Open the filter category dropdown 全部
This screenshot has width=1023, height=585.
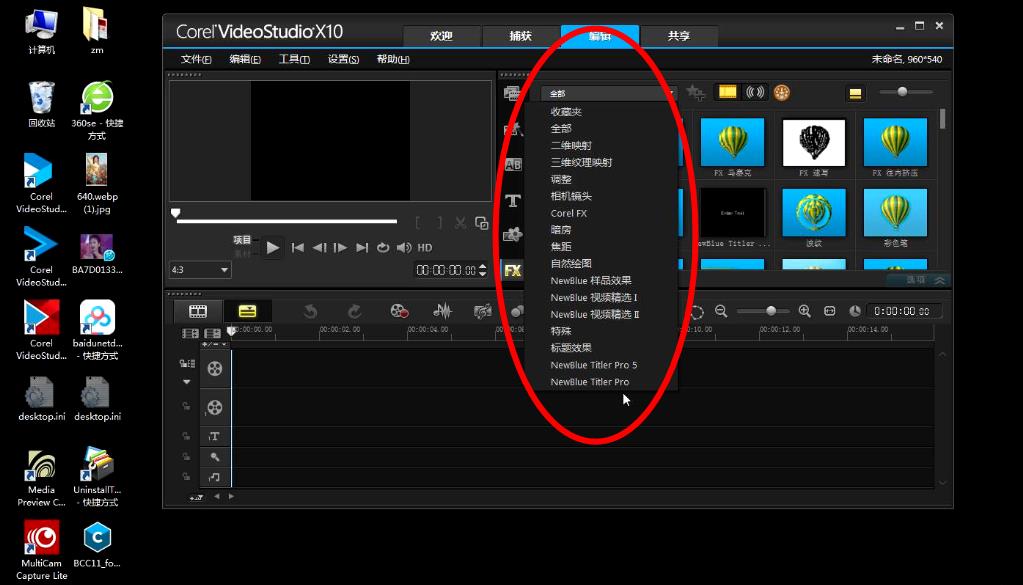pyautogui.click(x=608, y=93)
